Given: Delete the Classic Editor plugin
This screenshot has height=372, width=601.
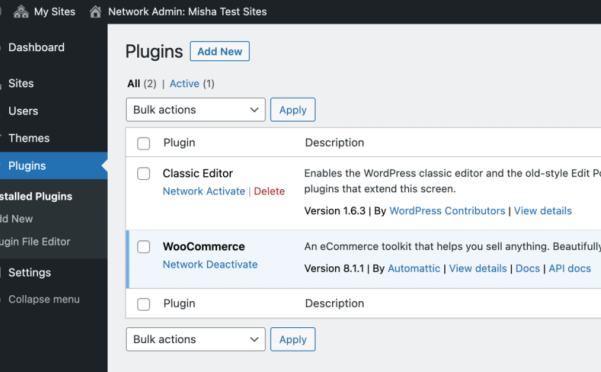Looking at the screenshot, I should click(269, 191).
